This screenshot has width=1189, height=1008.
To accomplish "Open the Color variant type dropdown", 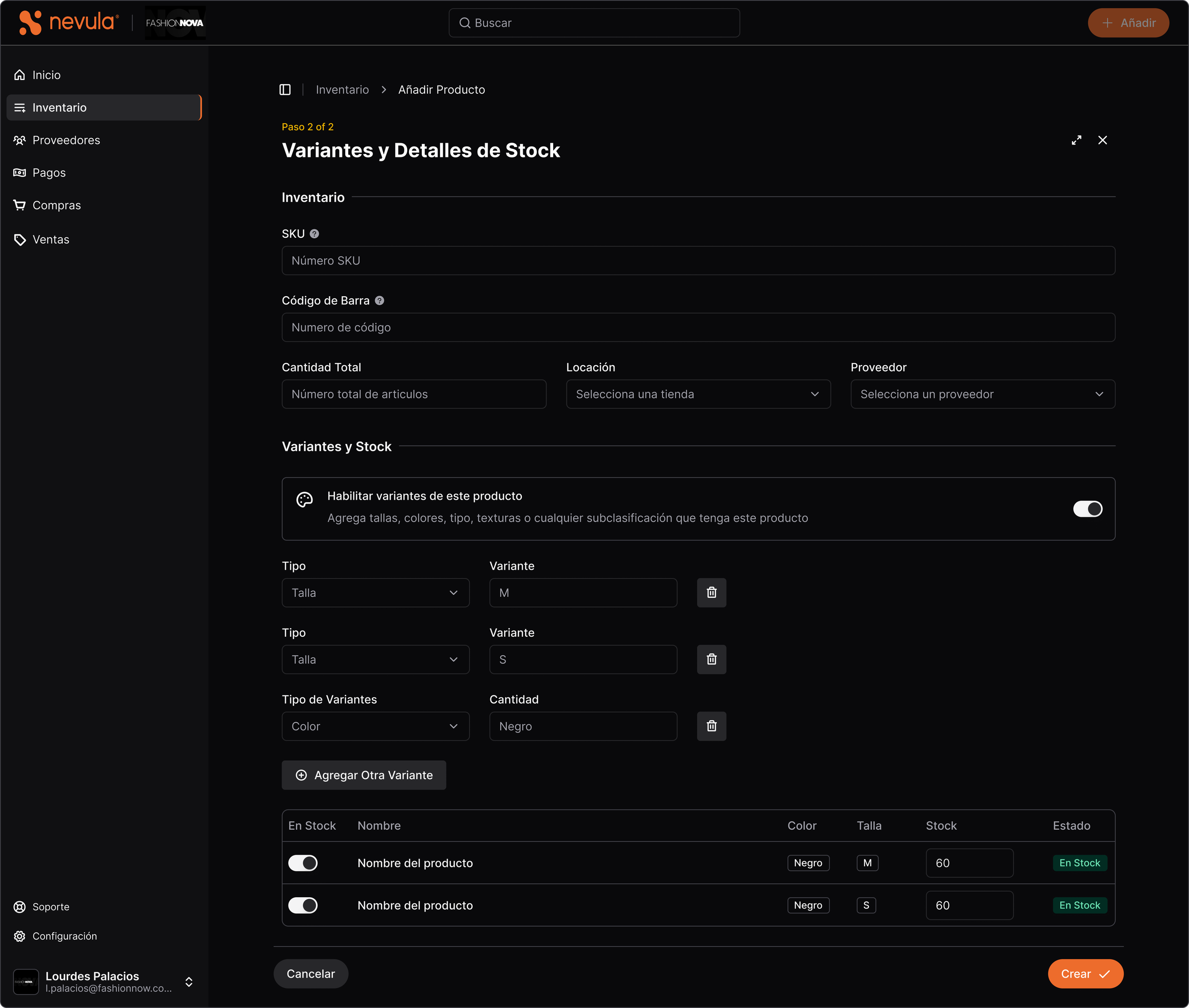I will (x=375, y=727).
